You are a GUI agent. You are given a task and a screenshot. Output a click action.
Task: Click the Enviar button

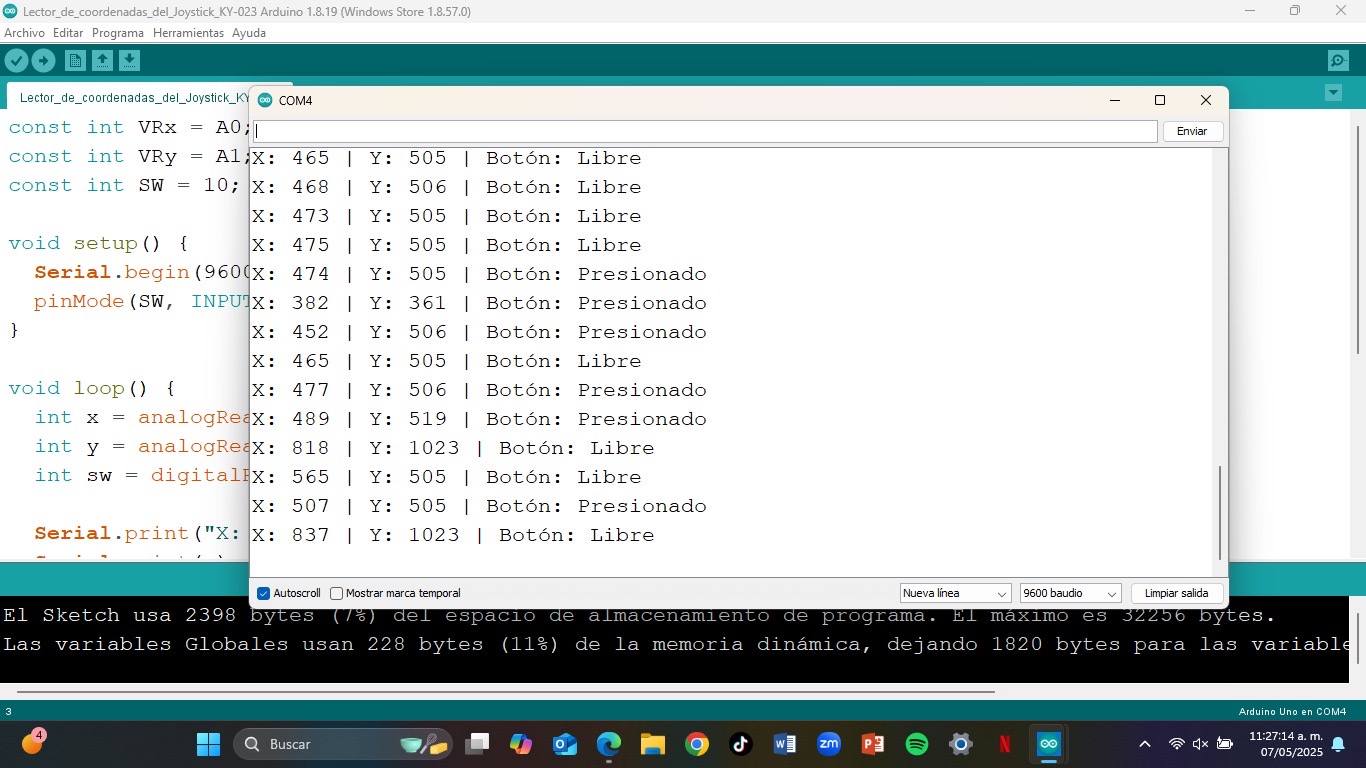point(1192,131)
